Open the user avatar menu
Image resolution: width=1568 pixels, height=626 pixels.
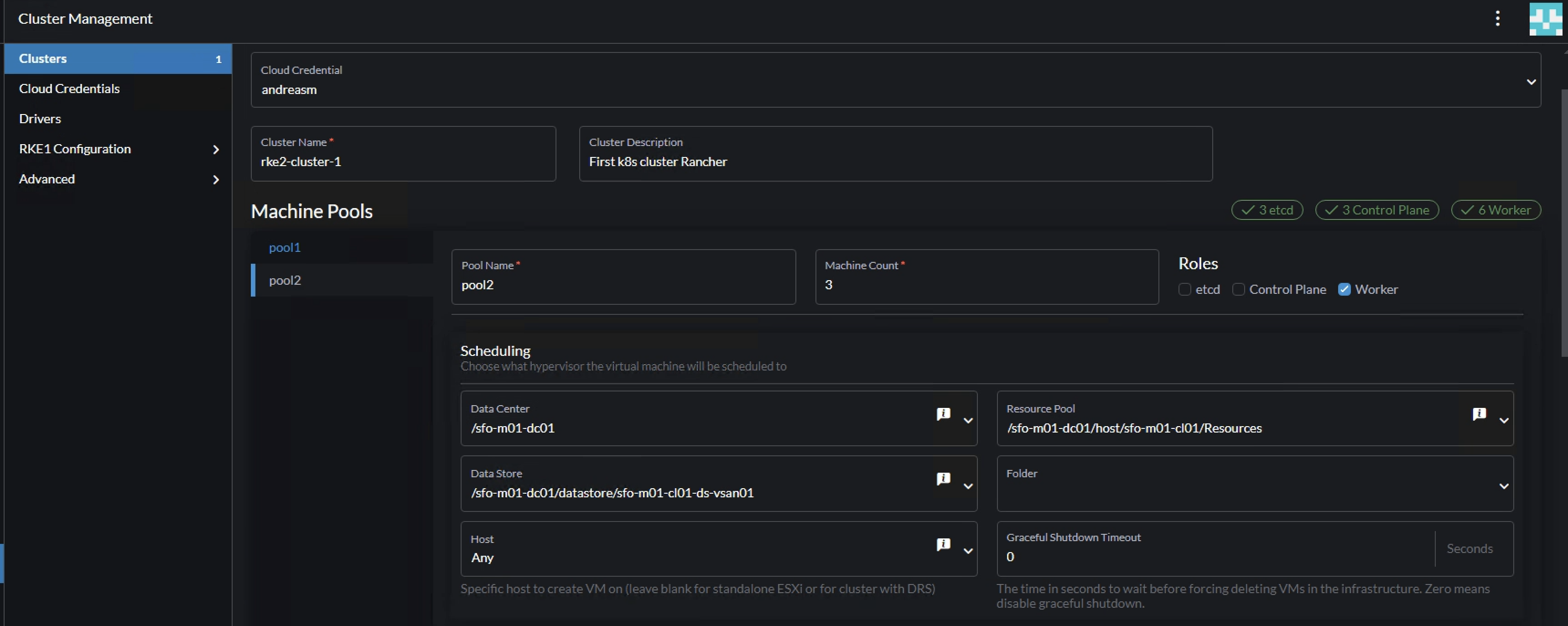[x=1546, y=19]
